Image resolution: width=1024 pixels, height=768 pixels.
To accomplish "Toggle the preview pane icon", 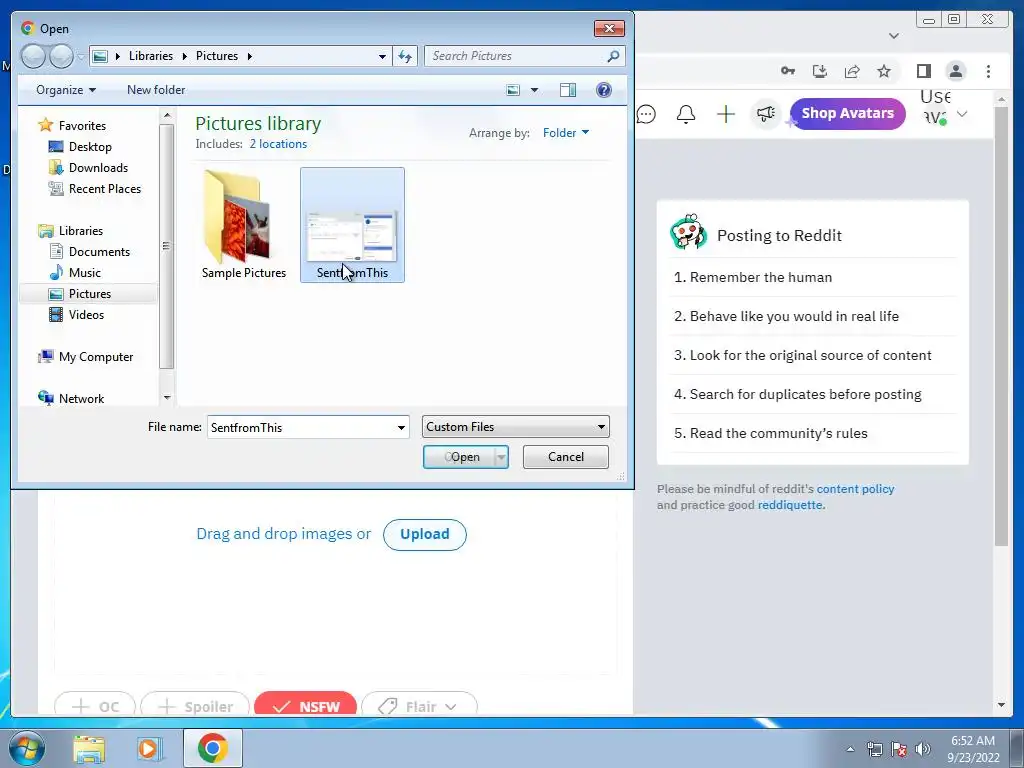I will tap(568, 90).
